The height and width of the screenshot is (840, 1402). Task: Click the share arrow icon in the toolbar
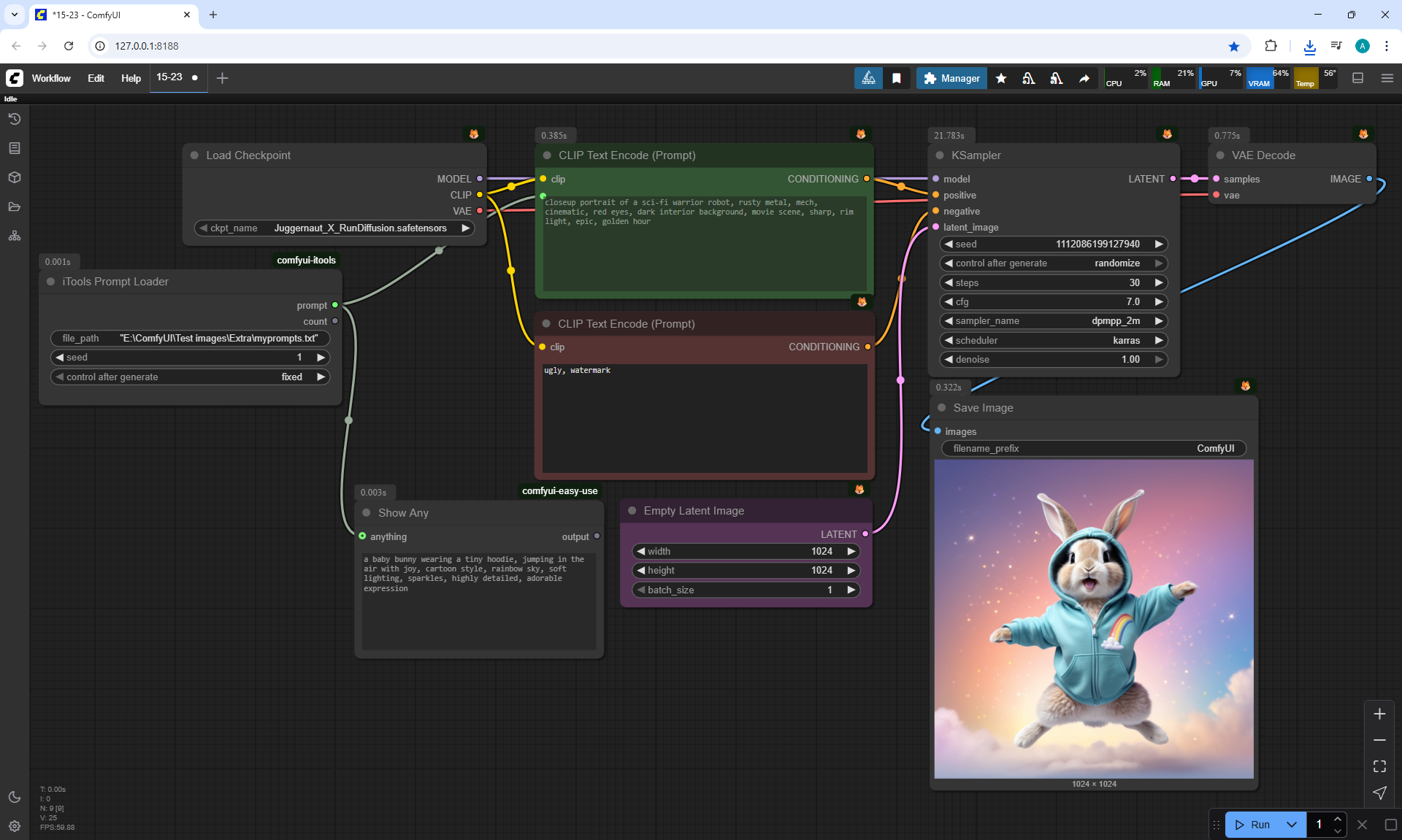pos(1084,78)
